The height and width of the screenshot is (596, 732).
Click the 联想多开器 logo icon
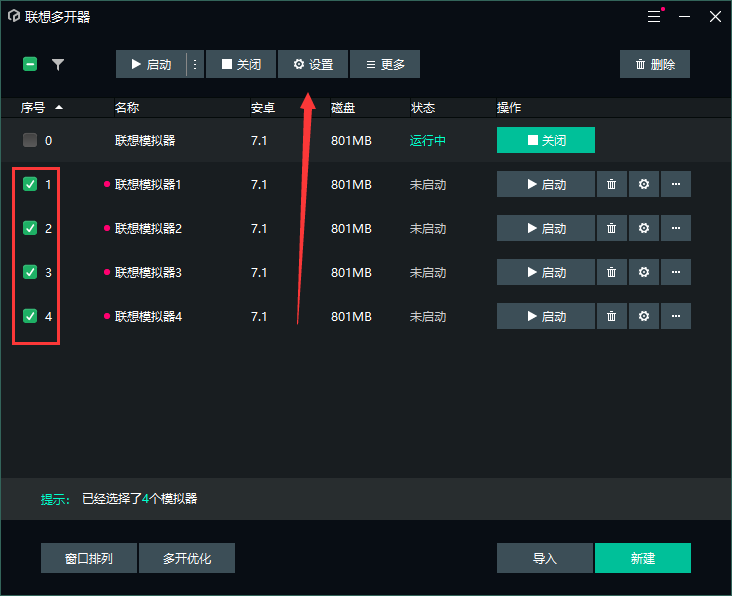point(14,16)
